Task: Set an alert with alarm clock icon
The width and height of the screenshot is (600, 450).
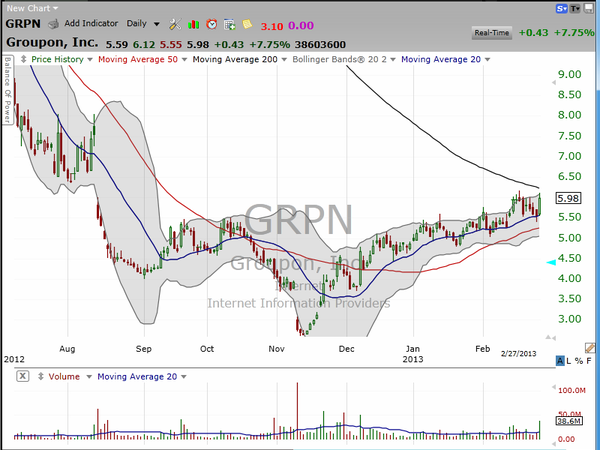Action: 211,24
